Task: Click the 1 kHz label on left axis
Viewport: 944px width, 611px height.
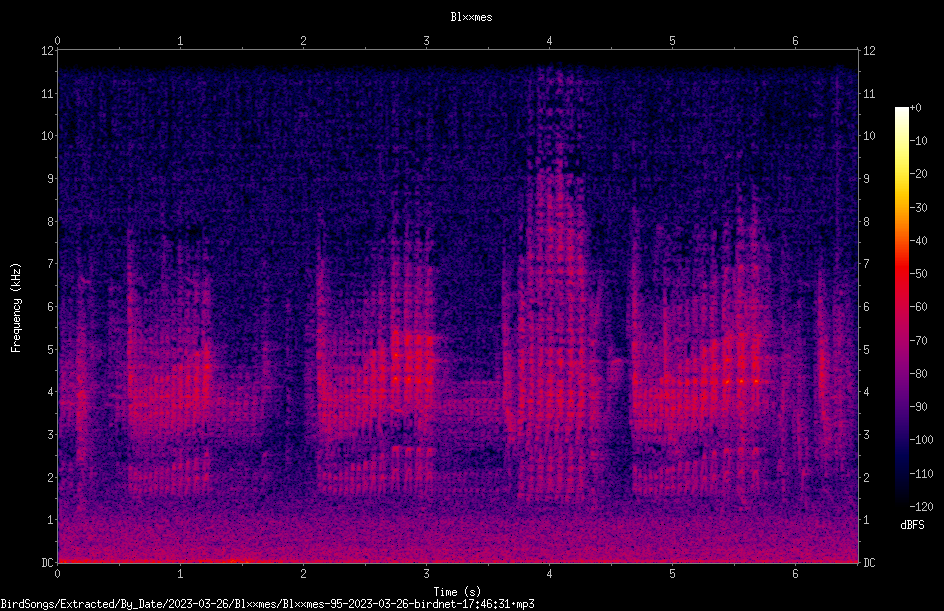Action: pyautogui.click(x=51, y=520)
